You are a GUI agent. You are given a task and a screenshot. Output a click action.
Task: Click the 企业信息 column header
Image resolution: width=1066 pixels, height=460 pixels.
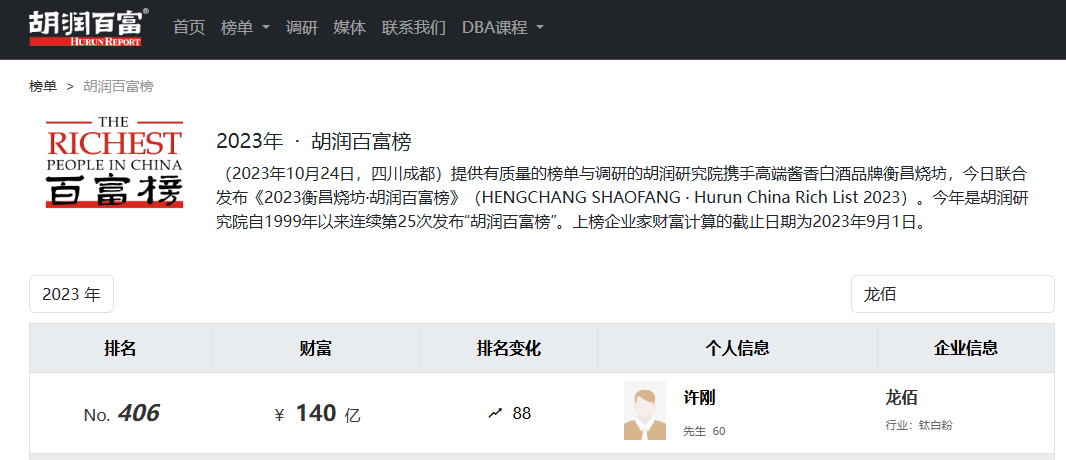(x=966, y=349)
